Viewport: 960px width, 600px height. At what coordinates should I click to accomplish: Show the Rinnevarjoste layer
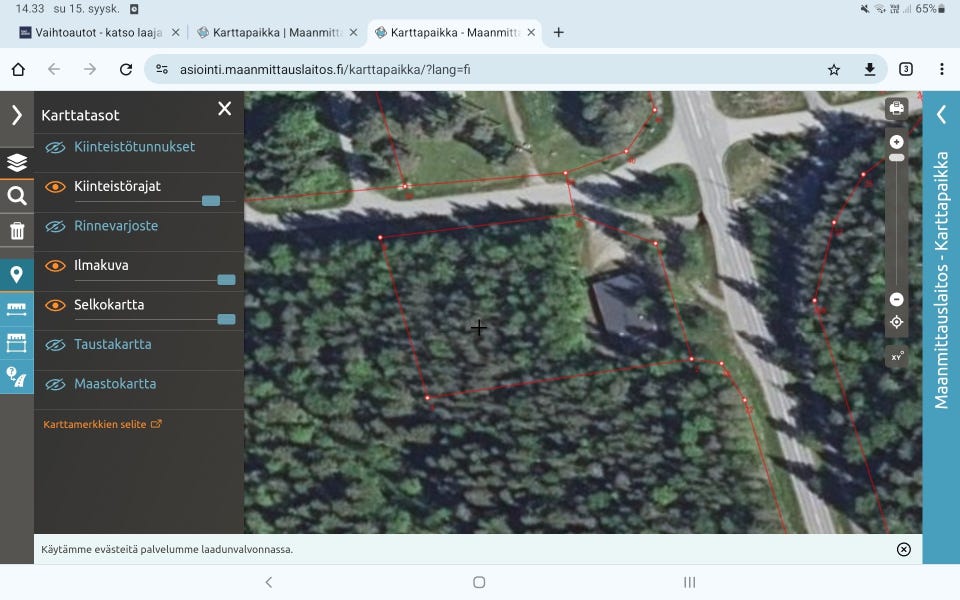tap(55, 227)
